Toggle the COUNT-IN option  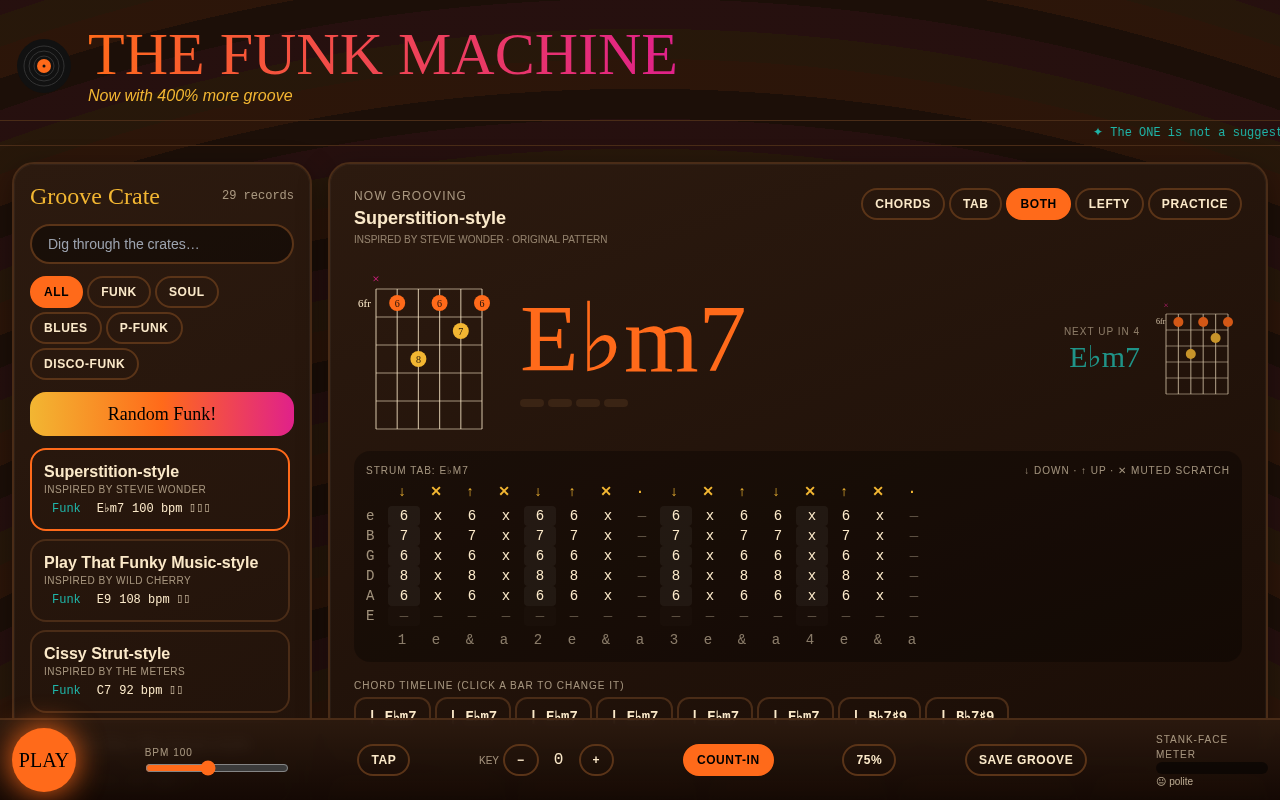tap(728, 760)
